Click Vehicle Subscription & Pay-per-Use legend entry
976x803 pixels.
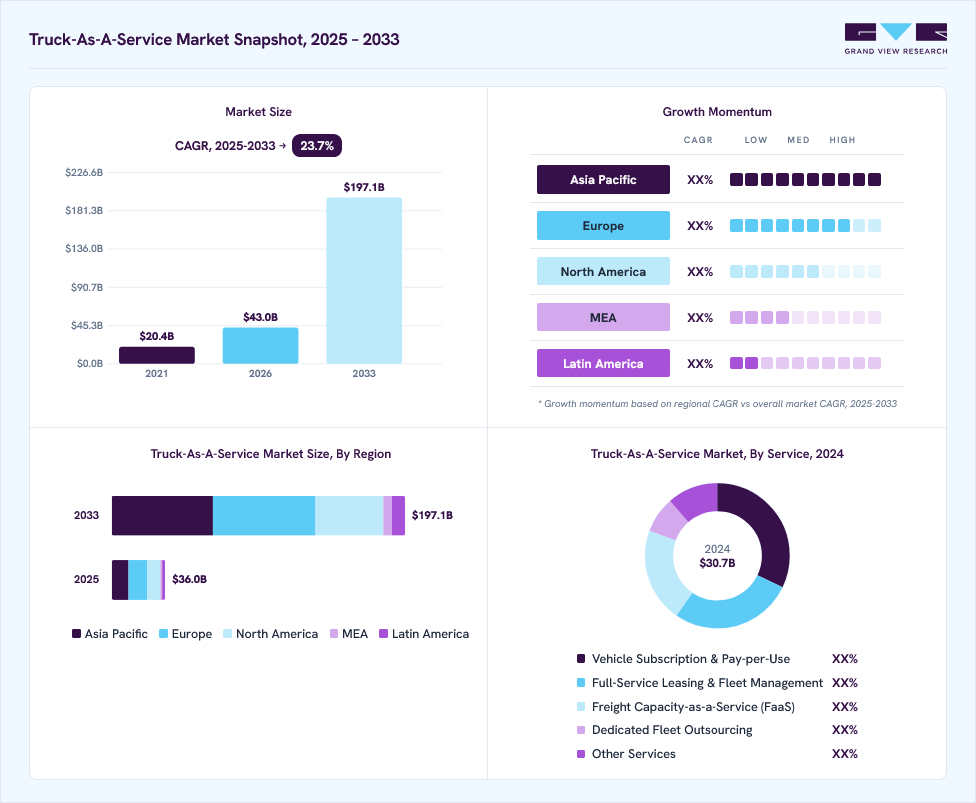tap(717, 659)
